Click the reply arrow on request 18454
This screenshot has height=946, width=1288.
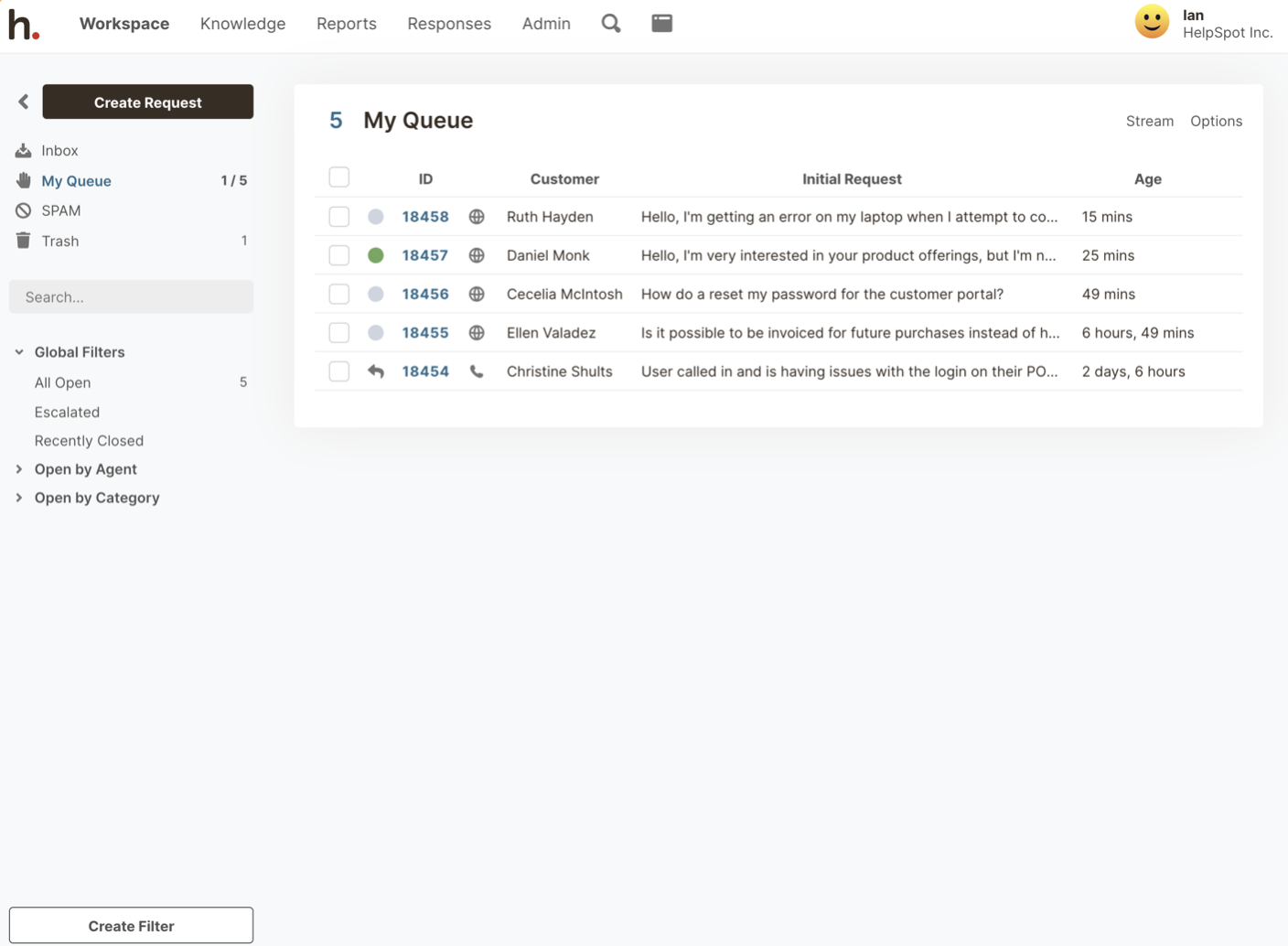(376, 371)
